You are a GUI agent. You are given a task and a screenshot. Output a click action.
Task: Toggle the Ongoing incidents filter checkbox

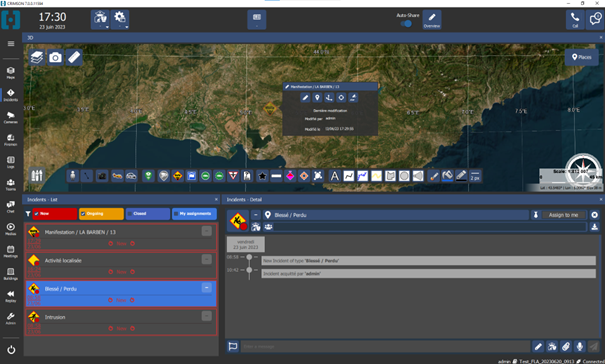(x=83, y=213)
